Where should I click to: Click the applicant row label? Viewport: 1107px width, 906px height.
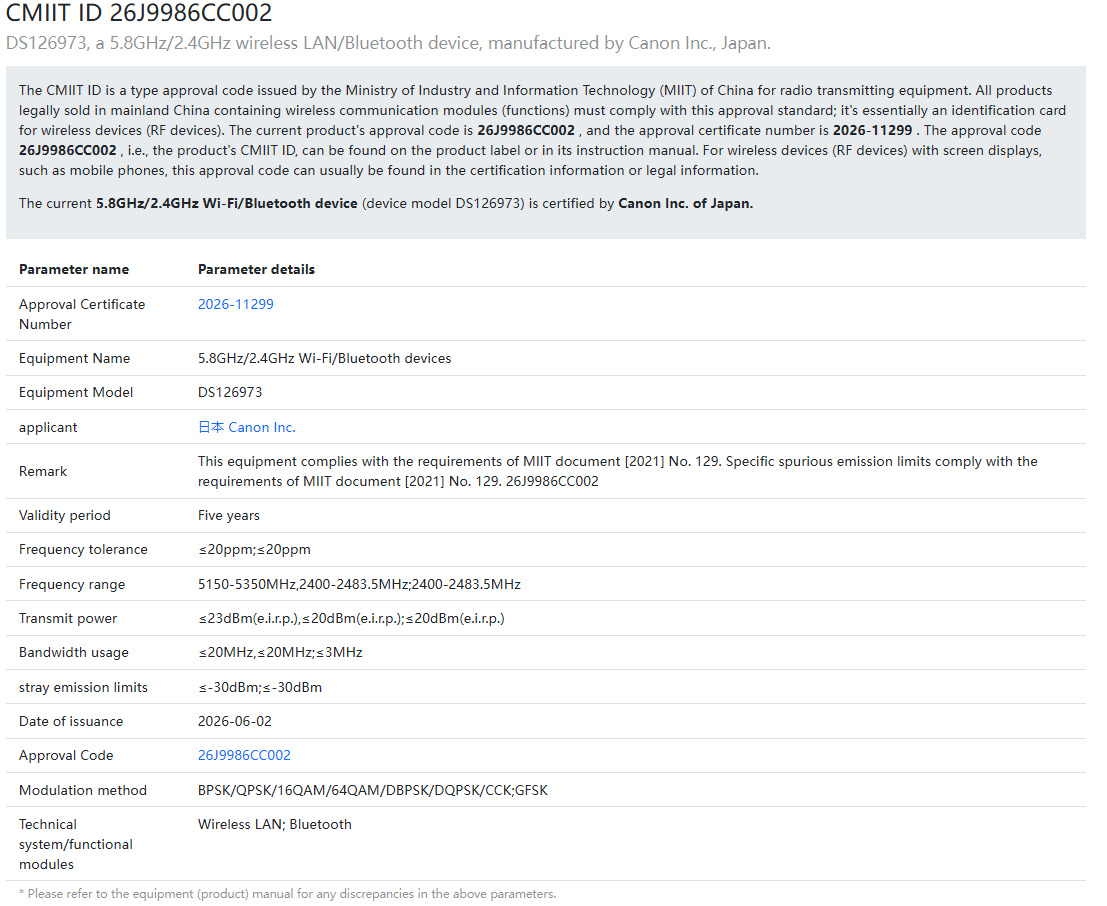point(48,427)
